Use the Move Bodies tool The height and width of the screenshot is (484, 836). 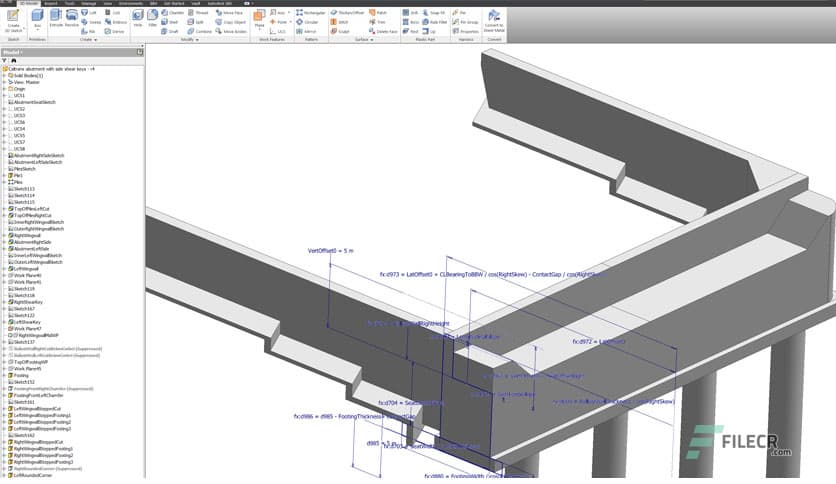click(231, 31)
